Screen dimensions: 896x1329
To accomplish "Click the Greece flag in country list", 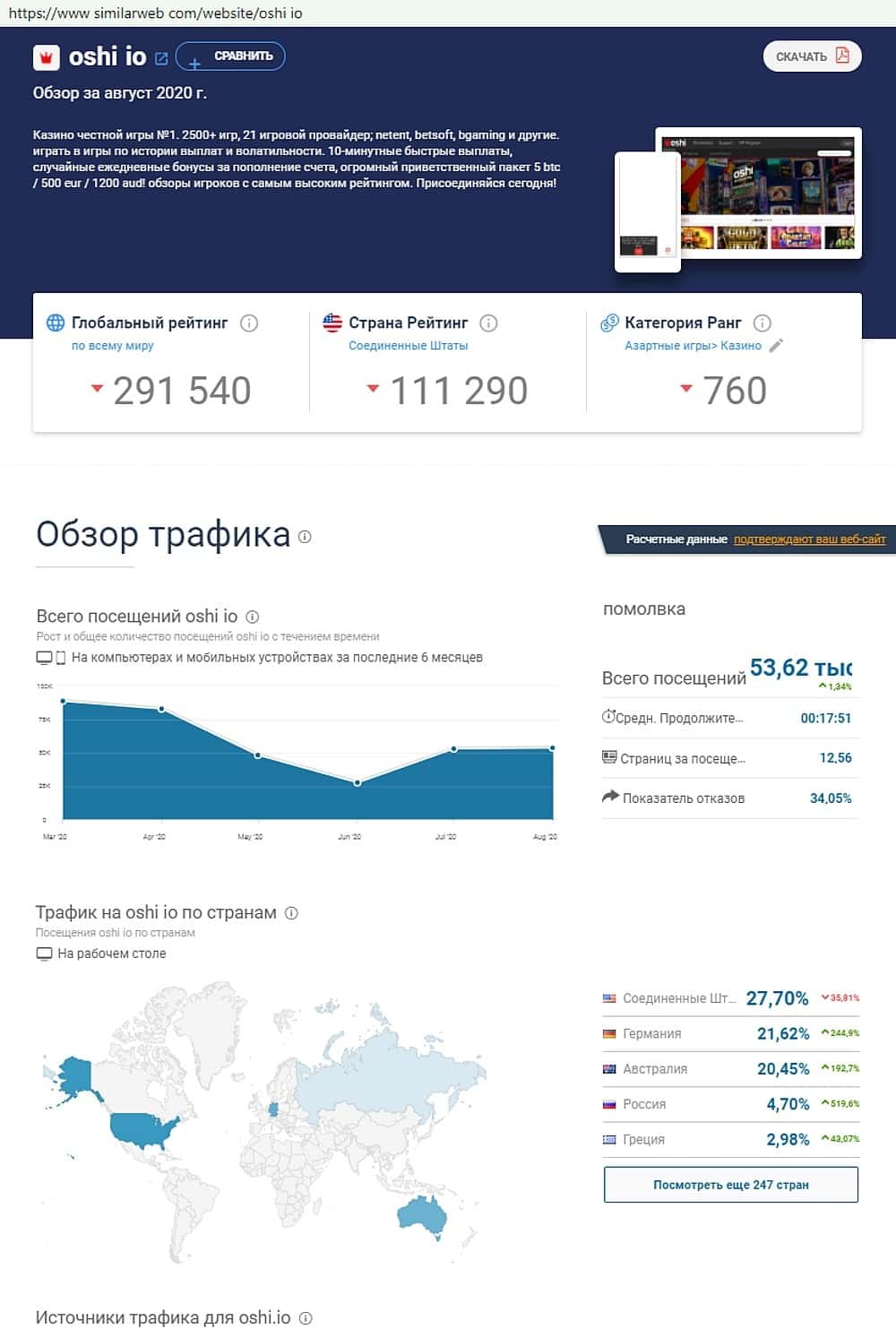I will tap(609, 1140).
